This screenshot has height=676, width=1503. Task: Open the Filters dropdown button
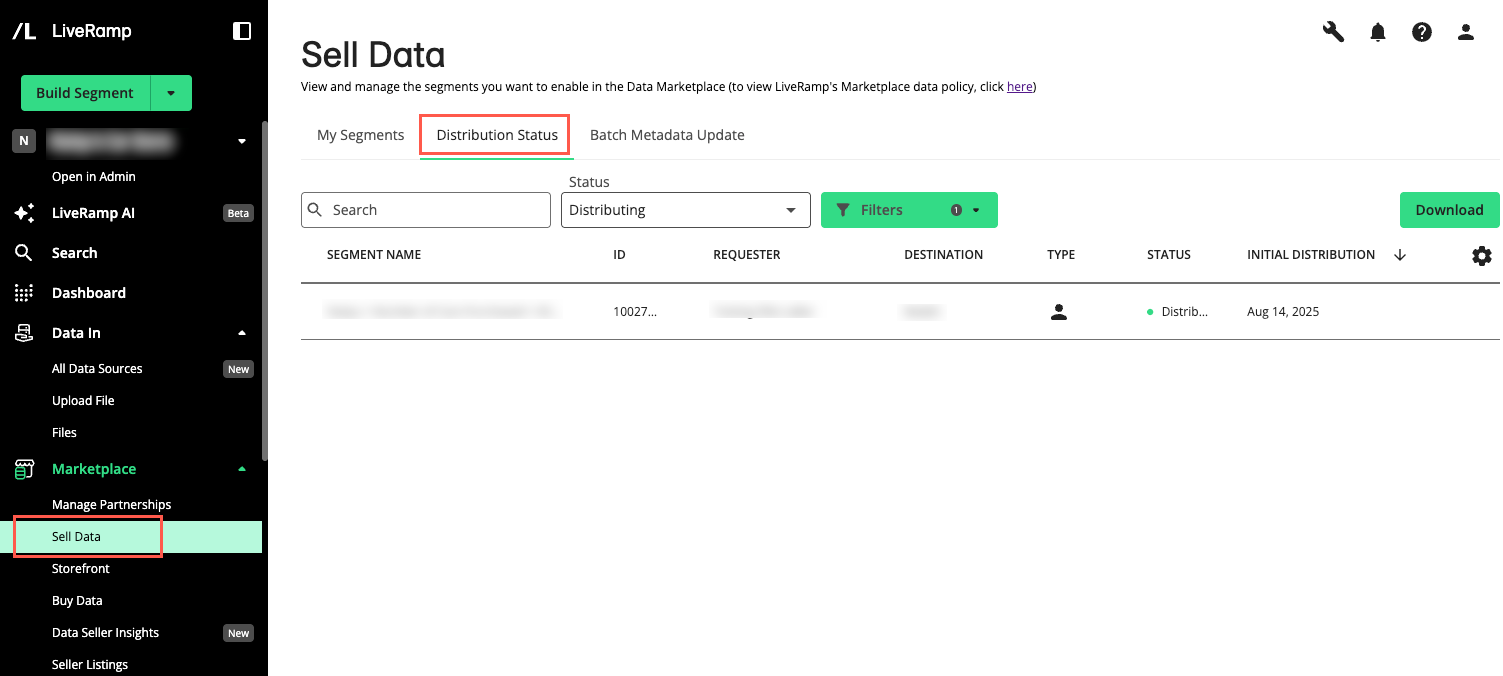(x=909, y=210)
